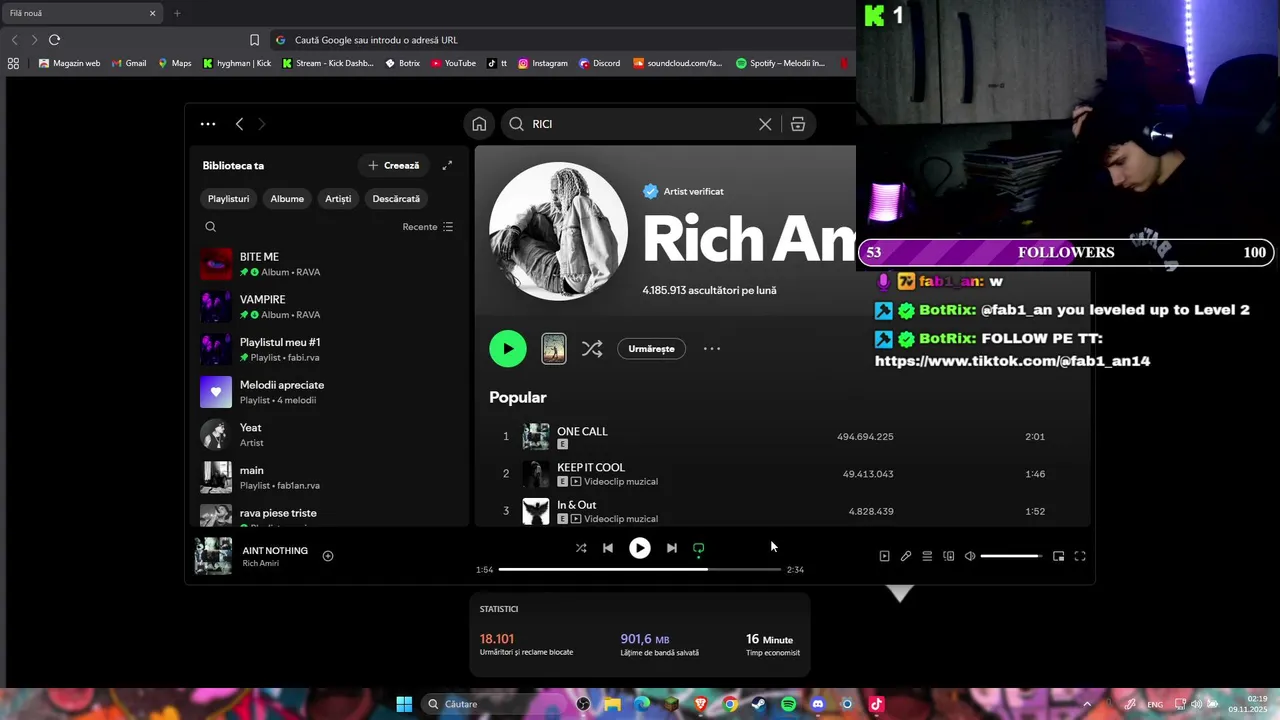The image size is (1280, 720).
Task: Click now playing AINT NOTHING cover art
Action: coord(213,556)
